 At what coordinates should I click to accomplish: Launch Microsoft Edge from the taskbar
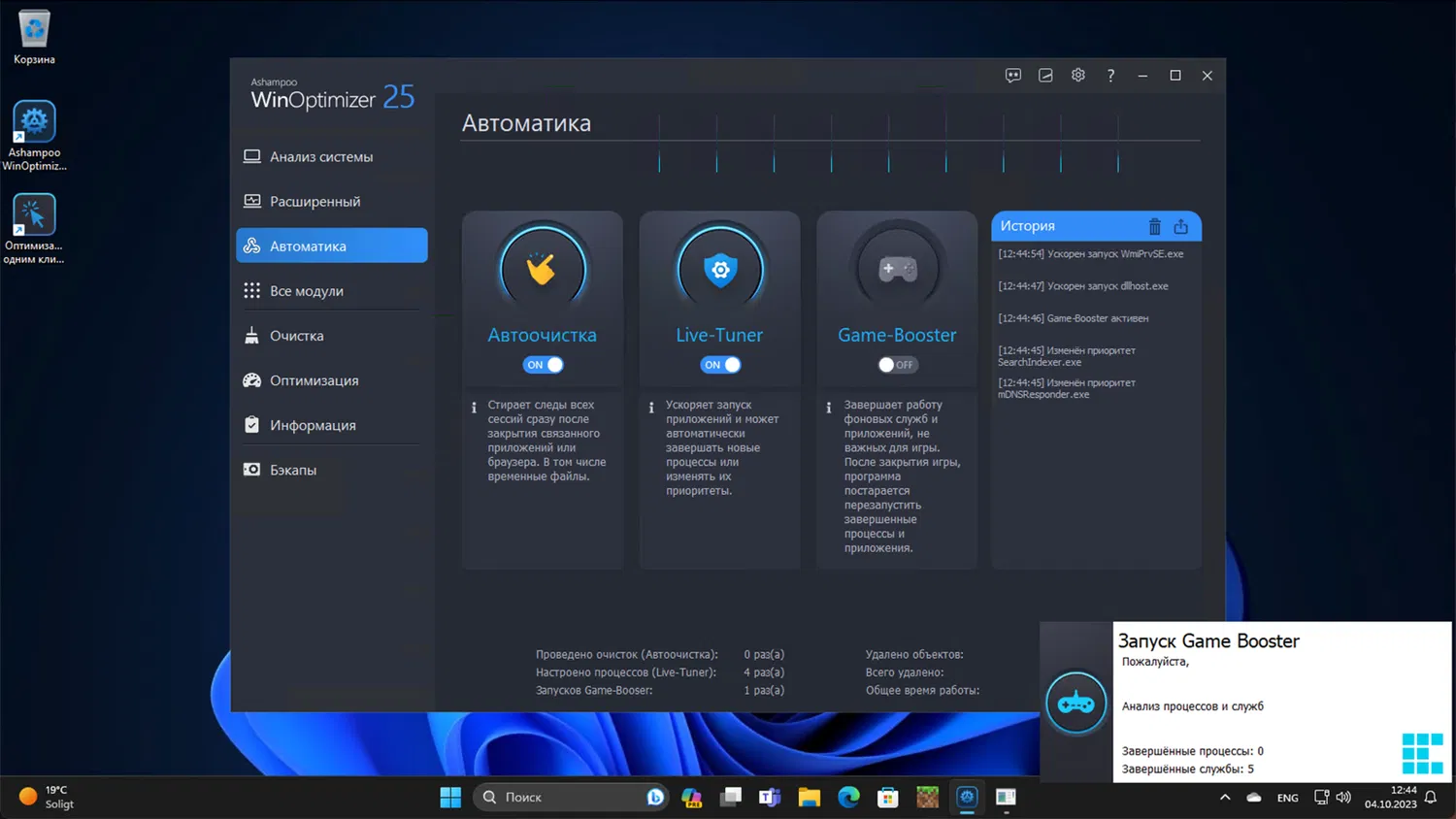848,798
